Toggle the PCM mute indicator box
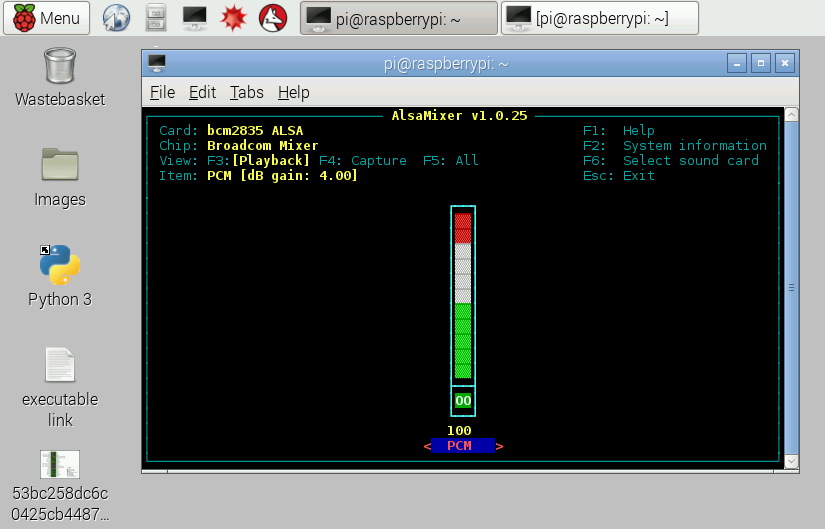Viewport: 827px width, 529px height. click(463, 401)
